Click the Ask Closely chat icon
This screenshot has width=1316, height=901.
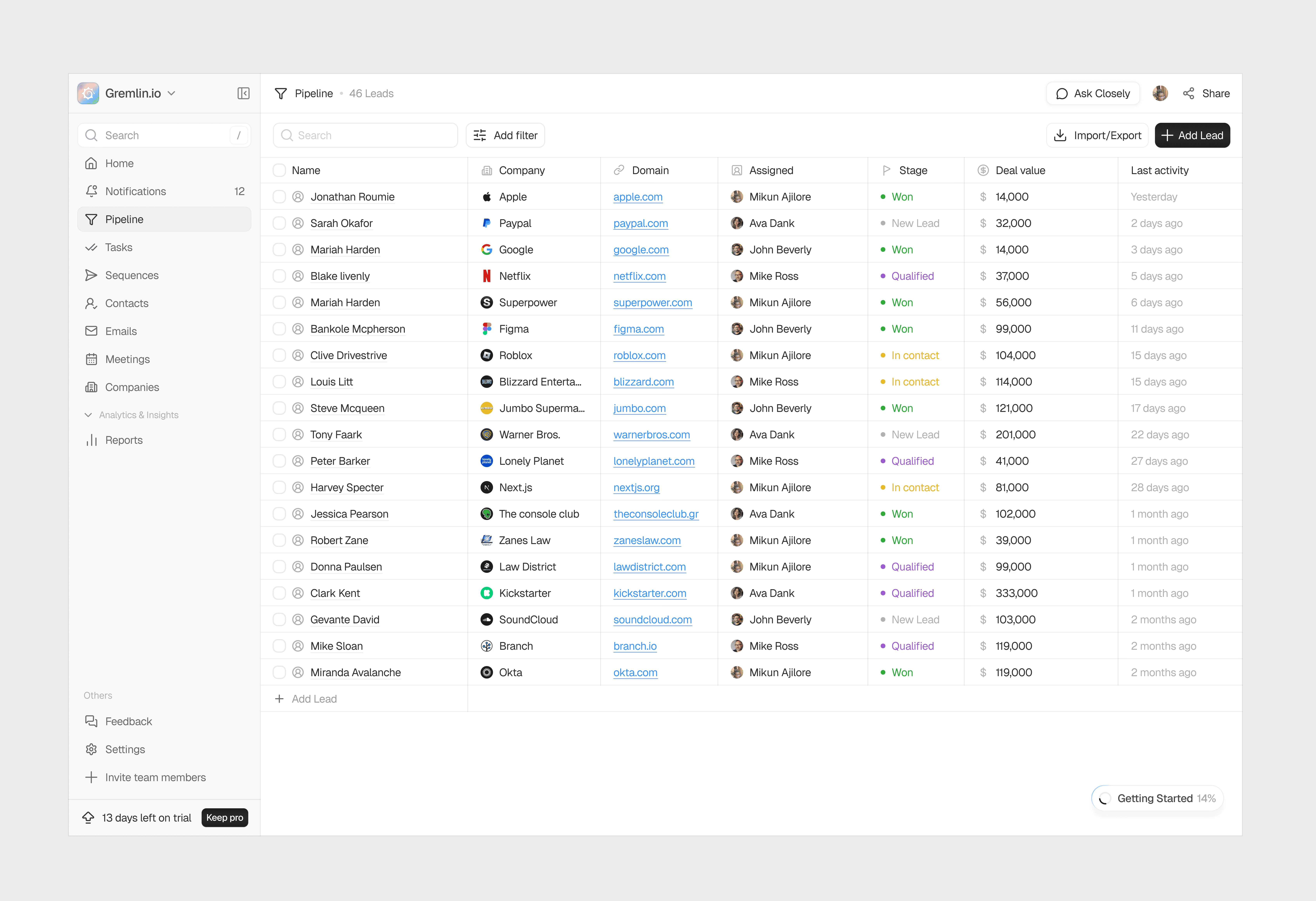pyautogui.click(x=1062, y=93)
